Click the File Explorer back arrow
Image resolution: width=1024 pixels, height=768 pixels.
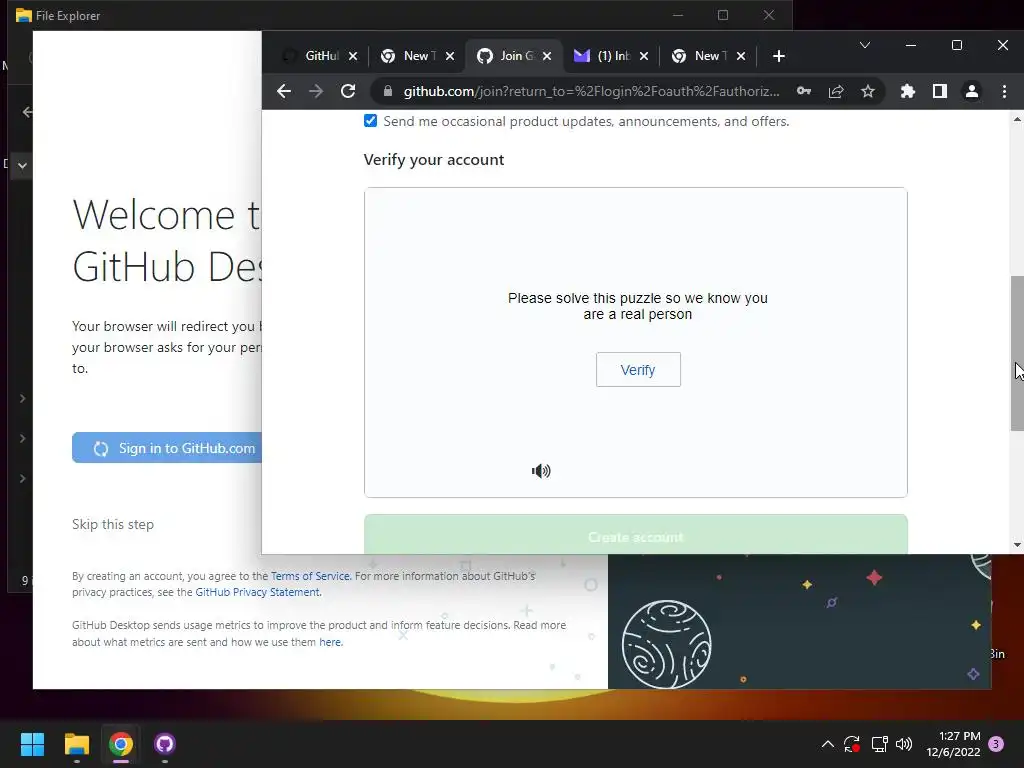(x=27, y=112)
